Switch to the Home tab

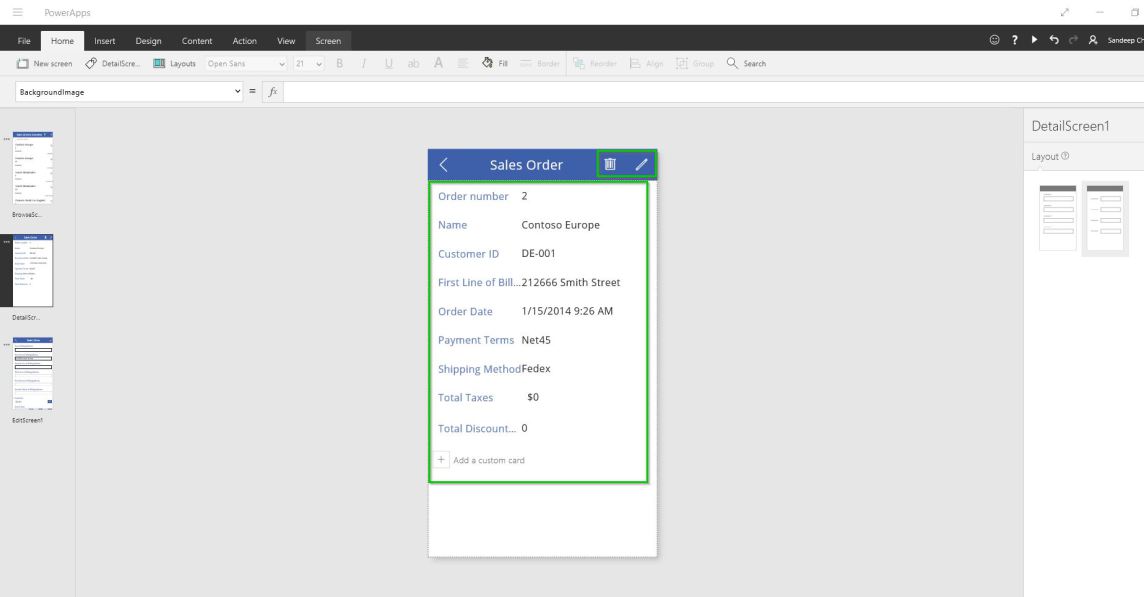click(62, 41)
